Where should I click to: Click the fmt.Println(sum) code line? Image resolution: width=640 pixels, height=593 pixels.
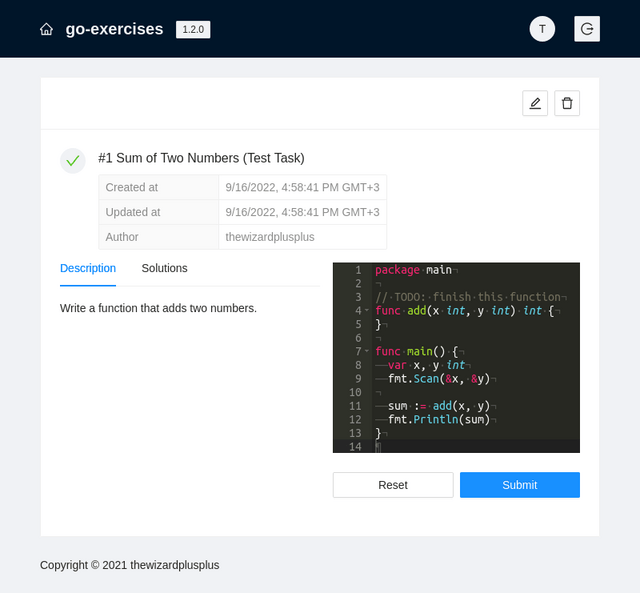click(x=439, y=420)
